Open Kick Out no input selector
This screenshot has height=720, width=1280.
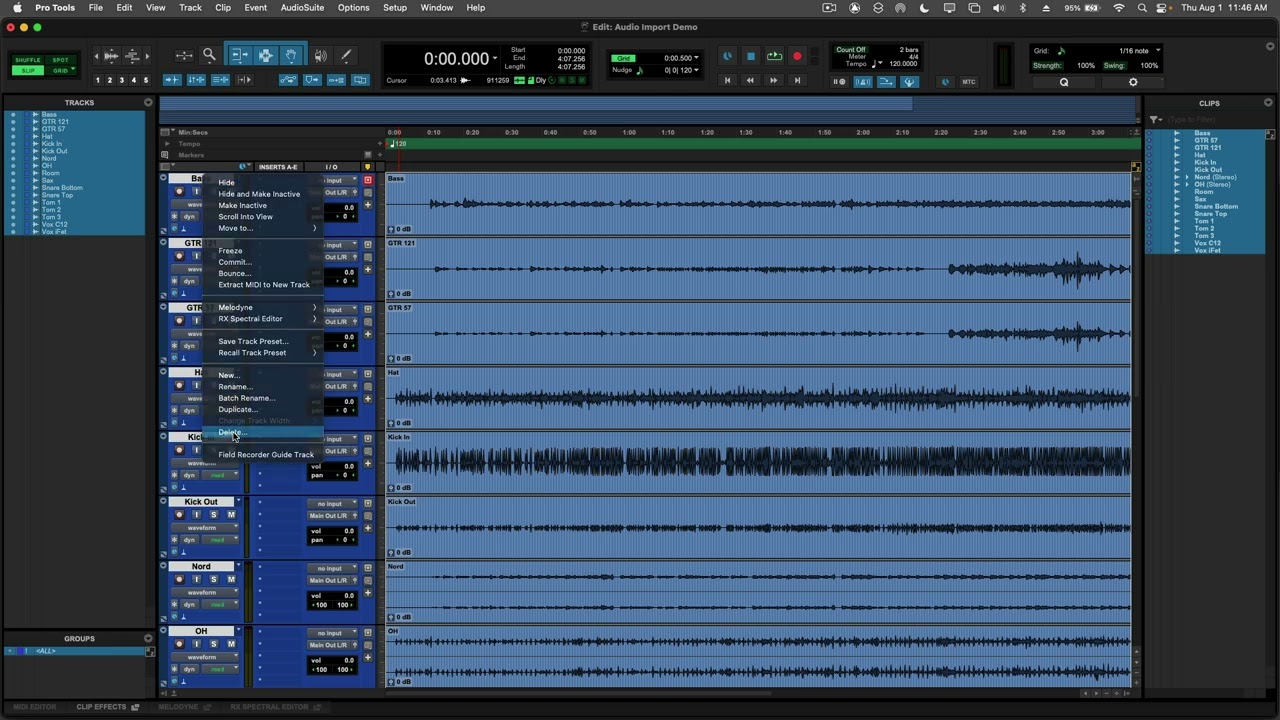(x=333, y=504)
